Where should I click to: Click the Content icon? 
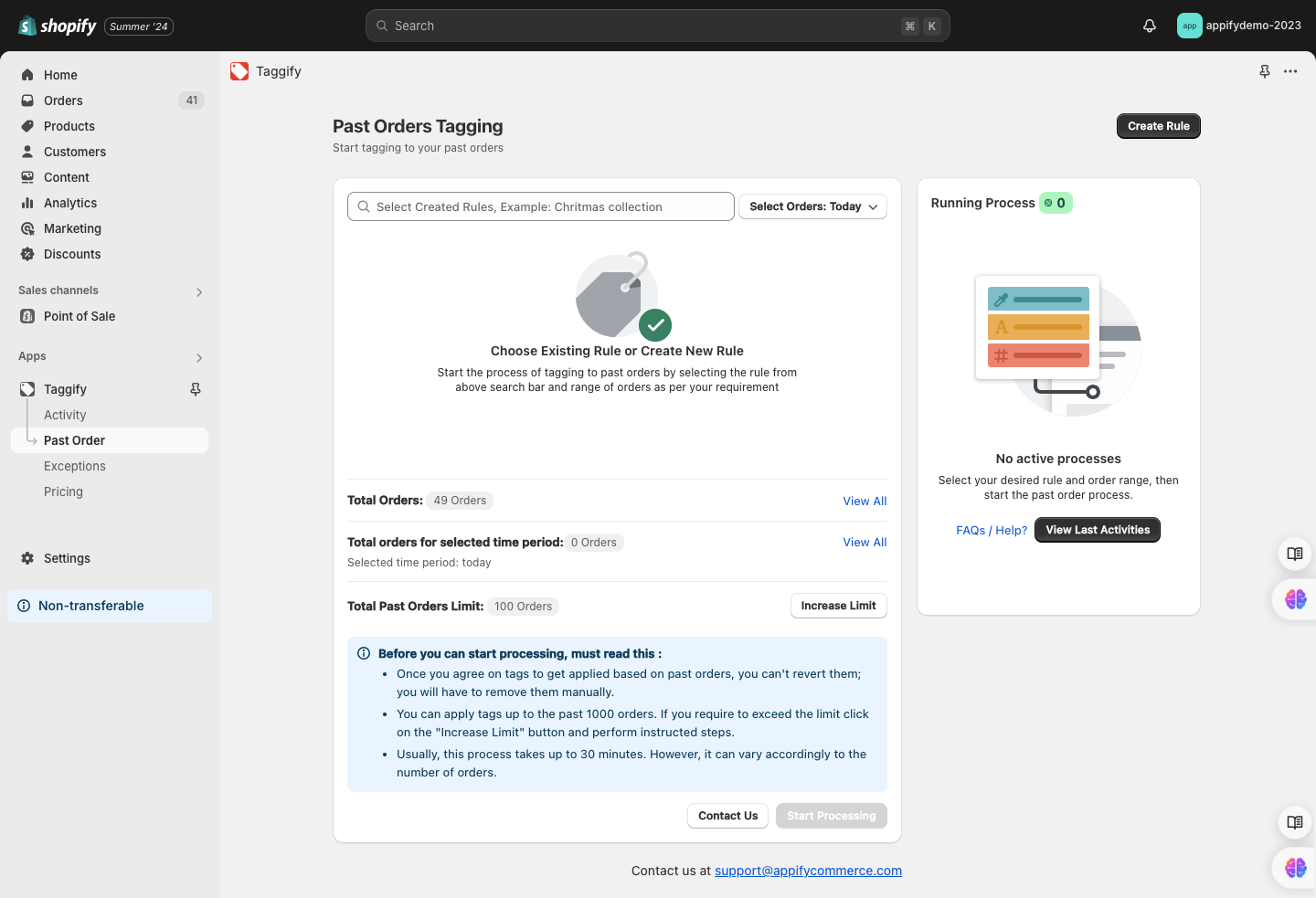click(x=27, y=177)
